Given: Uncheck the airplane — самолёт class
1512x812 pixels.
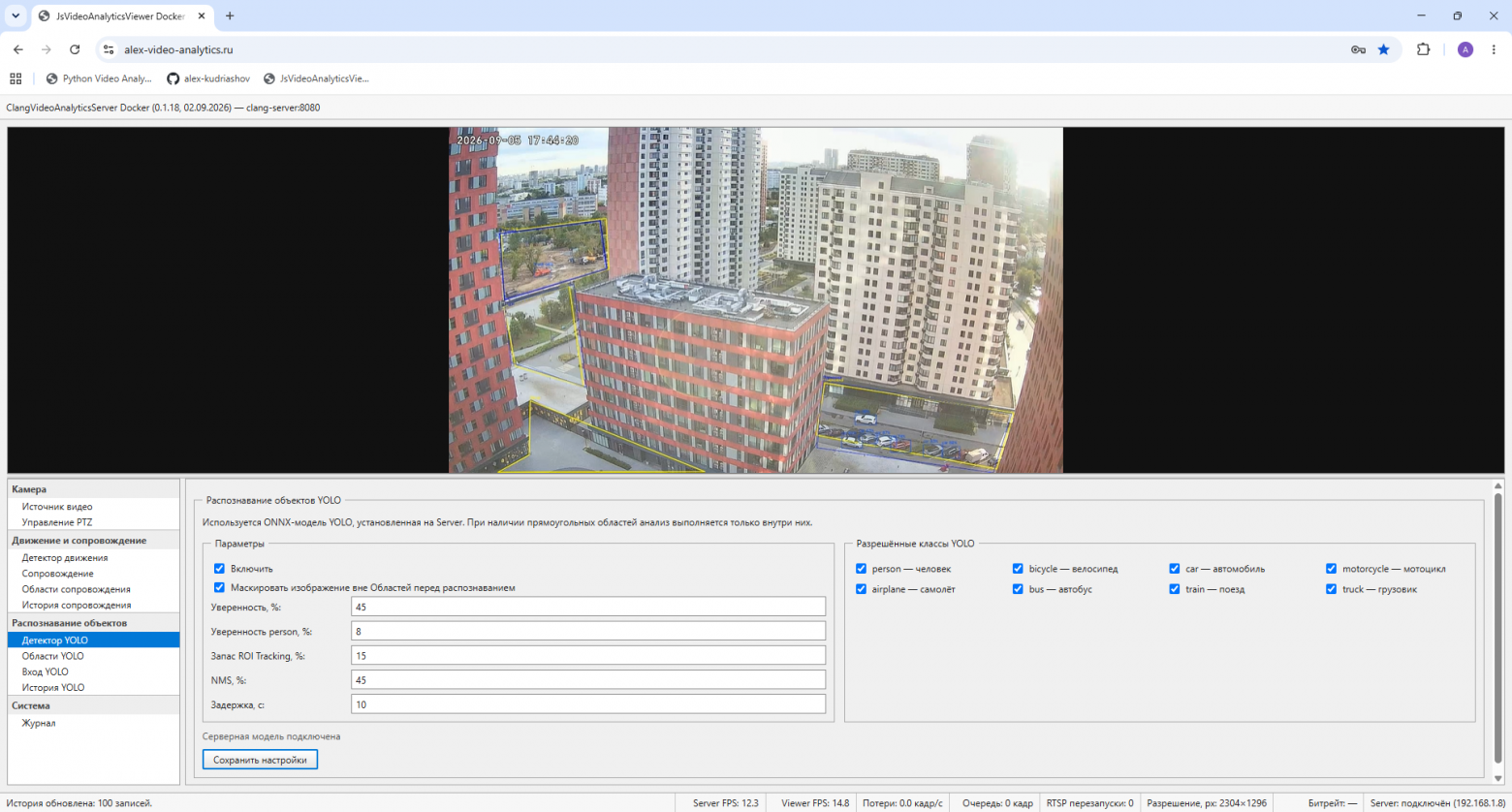Looking at the screenshot, I should [861, 589].
